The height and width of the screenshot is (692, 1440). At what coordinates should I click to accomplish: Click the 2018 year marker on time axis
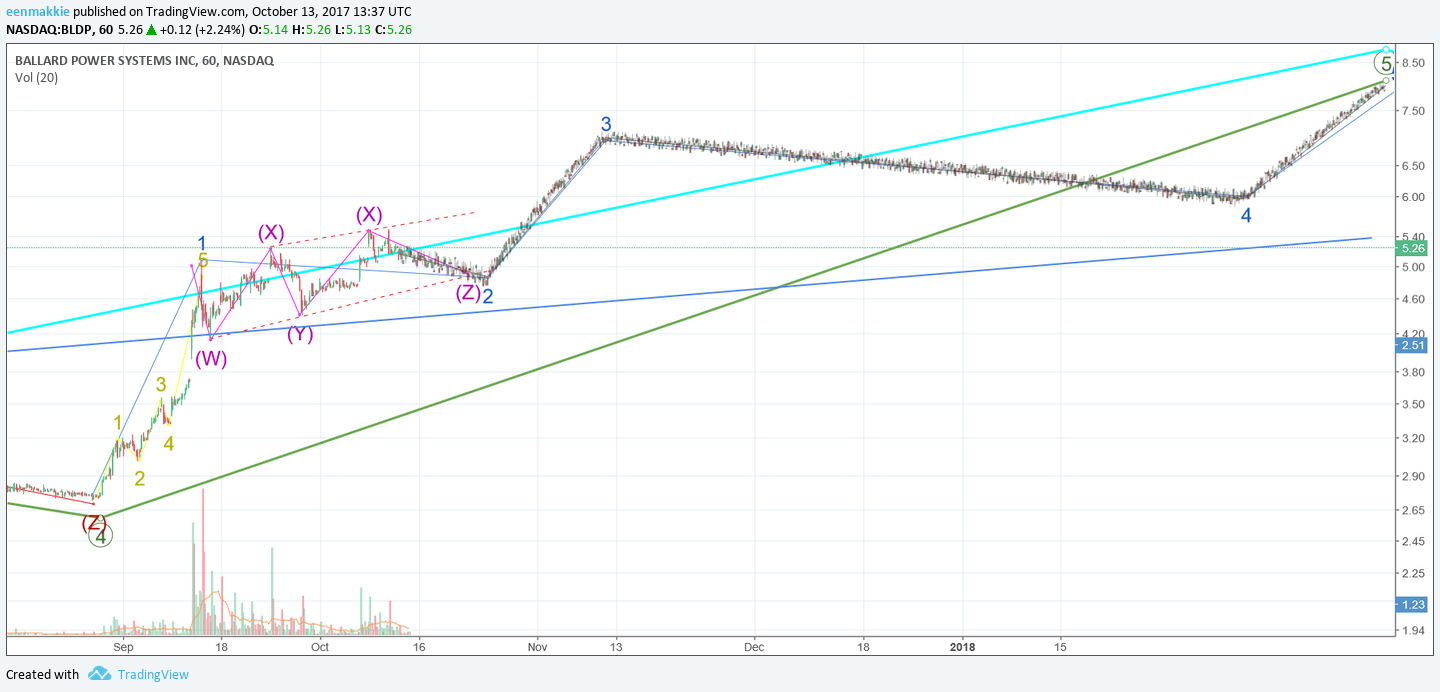click(x=963, y=646)
